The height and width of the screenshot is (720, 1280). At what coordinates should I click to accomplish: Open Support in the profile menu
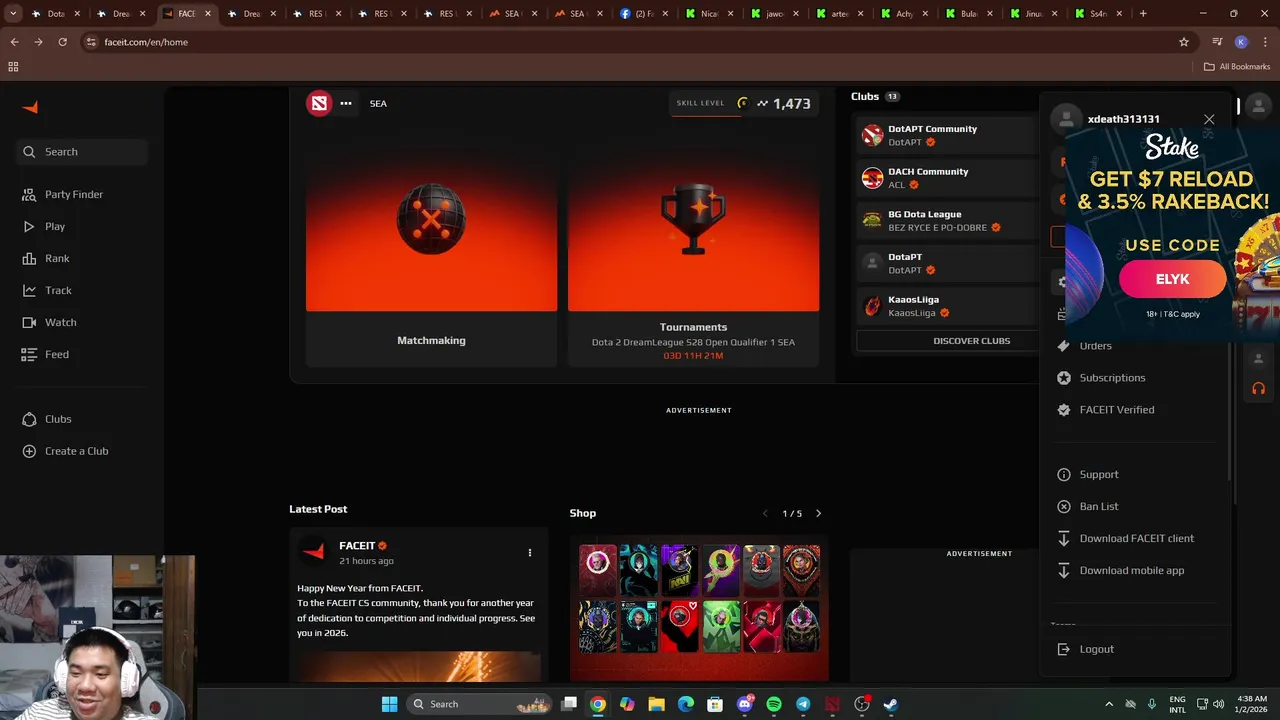(1098, 474)
